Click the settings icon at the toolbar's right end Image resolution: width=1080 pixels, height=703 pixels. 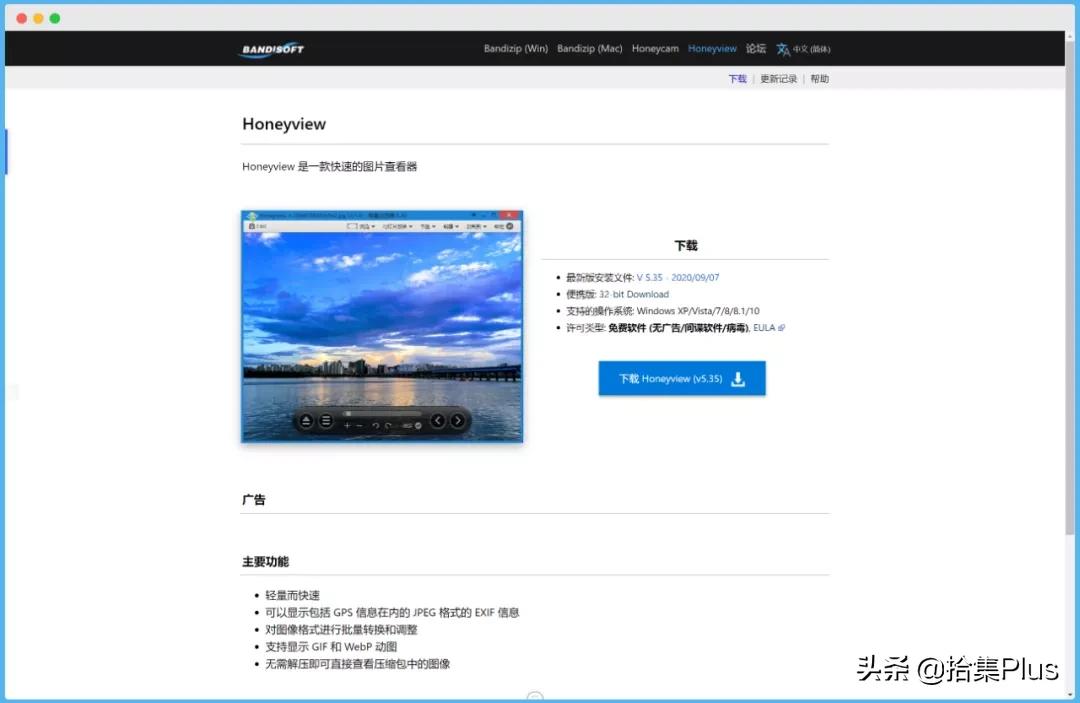(x=508, y=228)
